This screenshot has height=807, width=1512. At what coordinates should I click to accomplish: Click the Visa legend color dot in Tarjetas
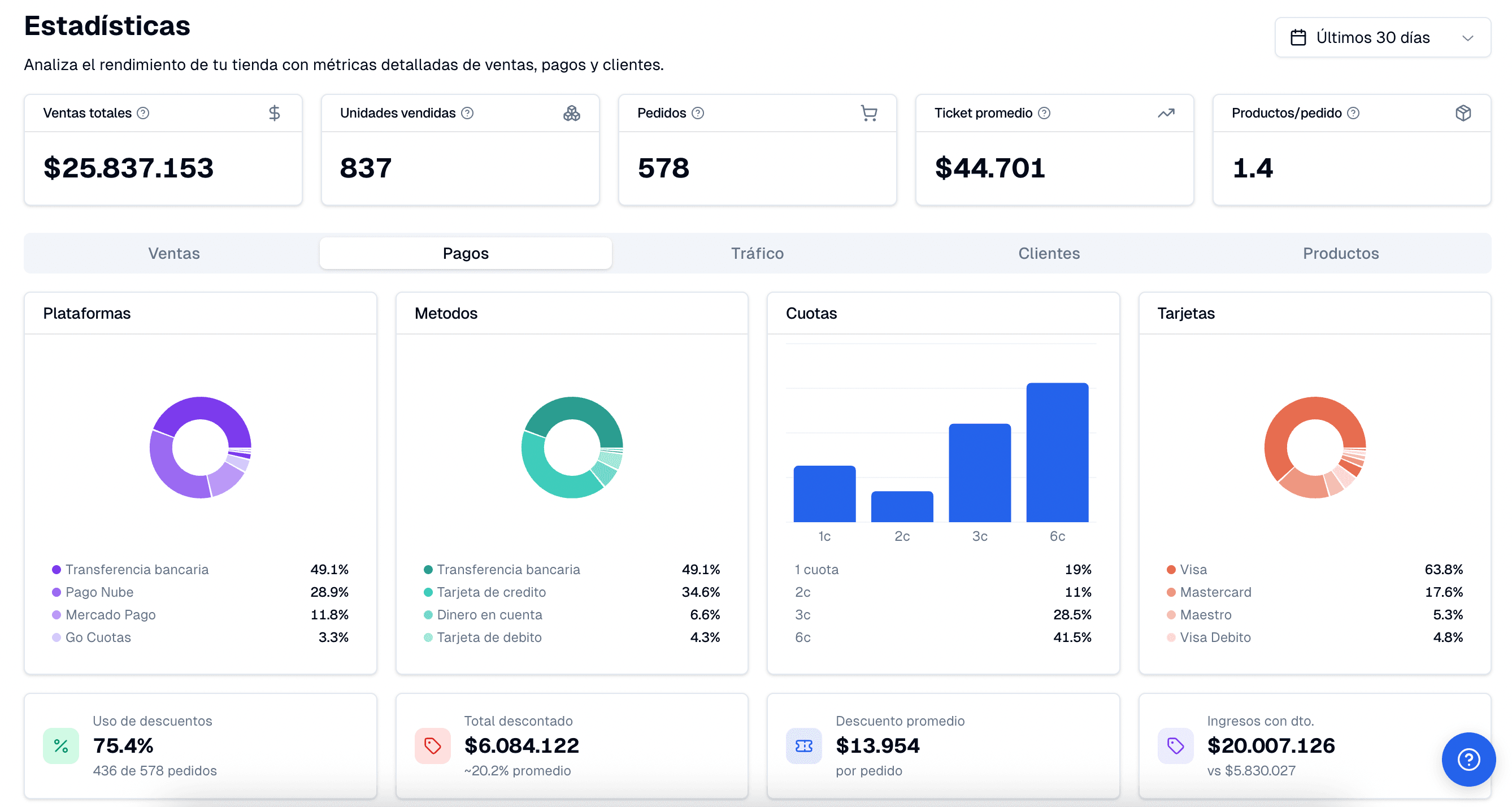click(1171, 569)
